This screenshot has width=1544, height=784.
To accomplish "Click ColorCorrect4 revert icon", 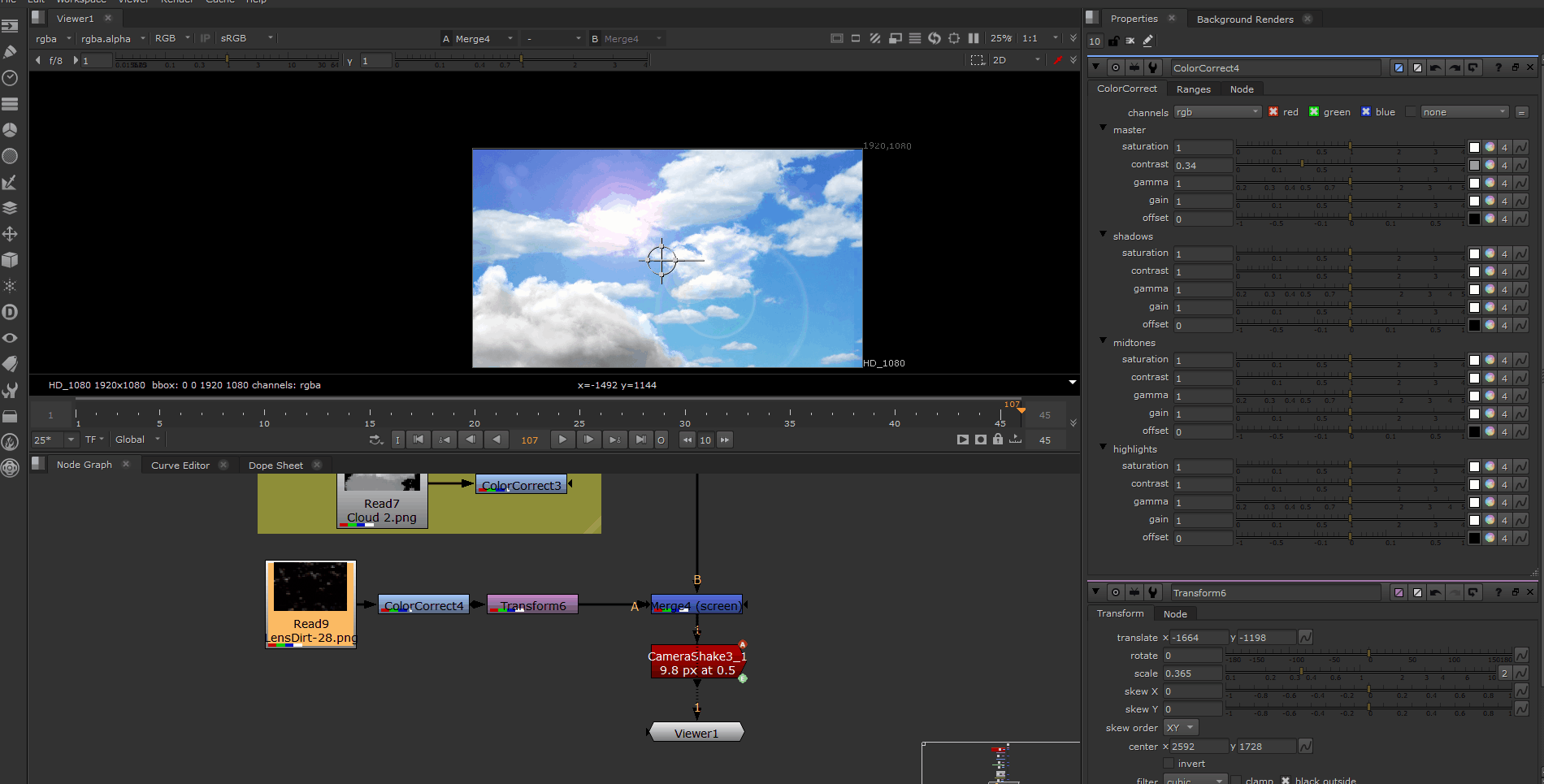I will (x=1473, y=67).
